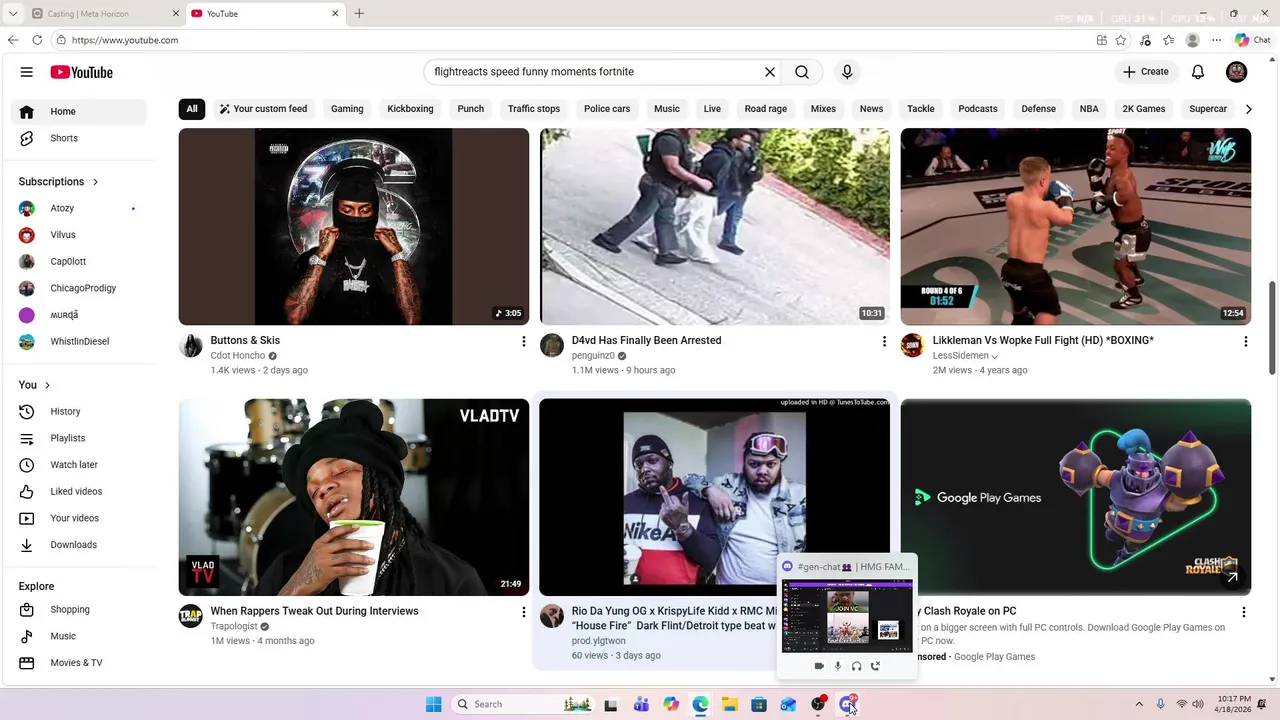
Task: Open Downloads in the sidebar
Action: click(76, 545)
